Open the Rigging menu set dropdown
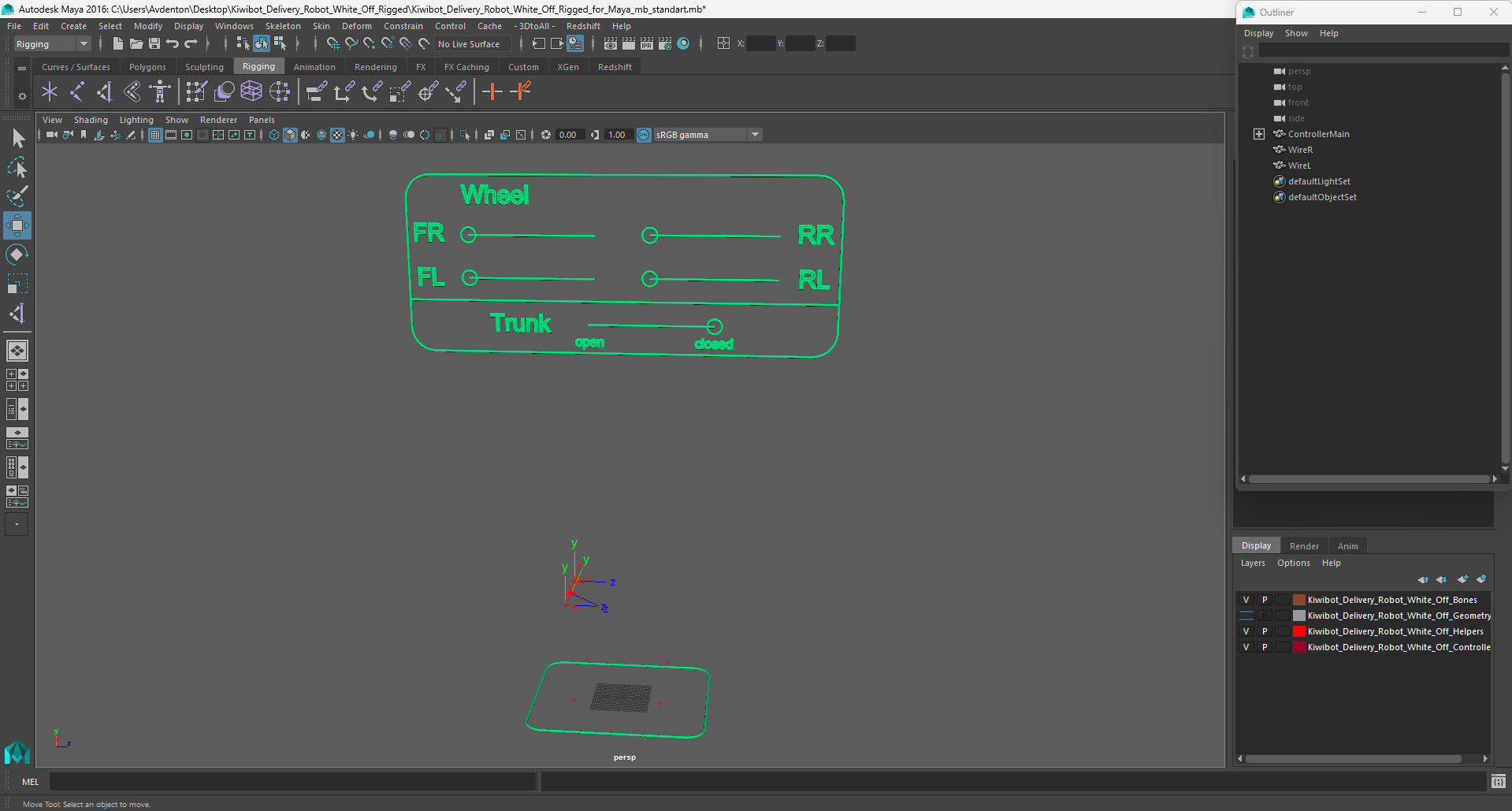The height and width of the screenshot is (811, 1512). [x=52, y=44]
